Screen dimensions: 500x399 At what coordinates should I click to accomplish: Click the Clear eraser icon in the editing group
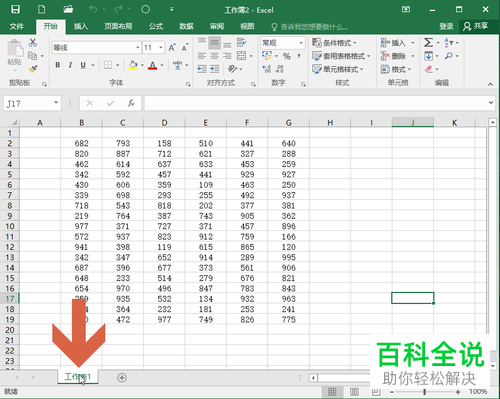tap(429, 69)
